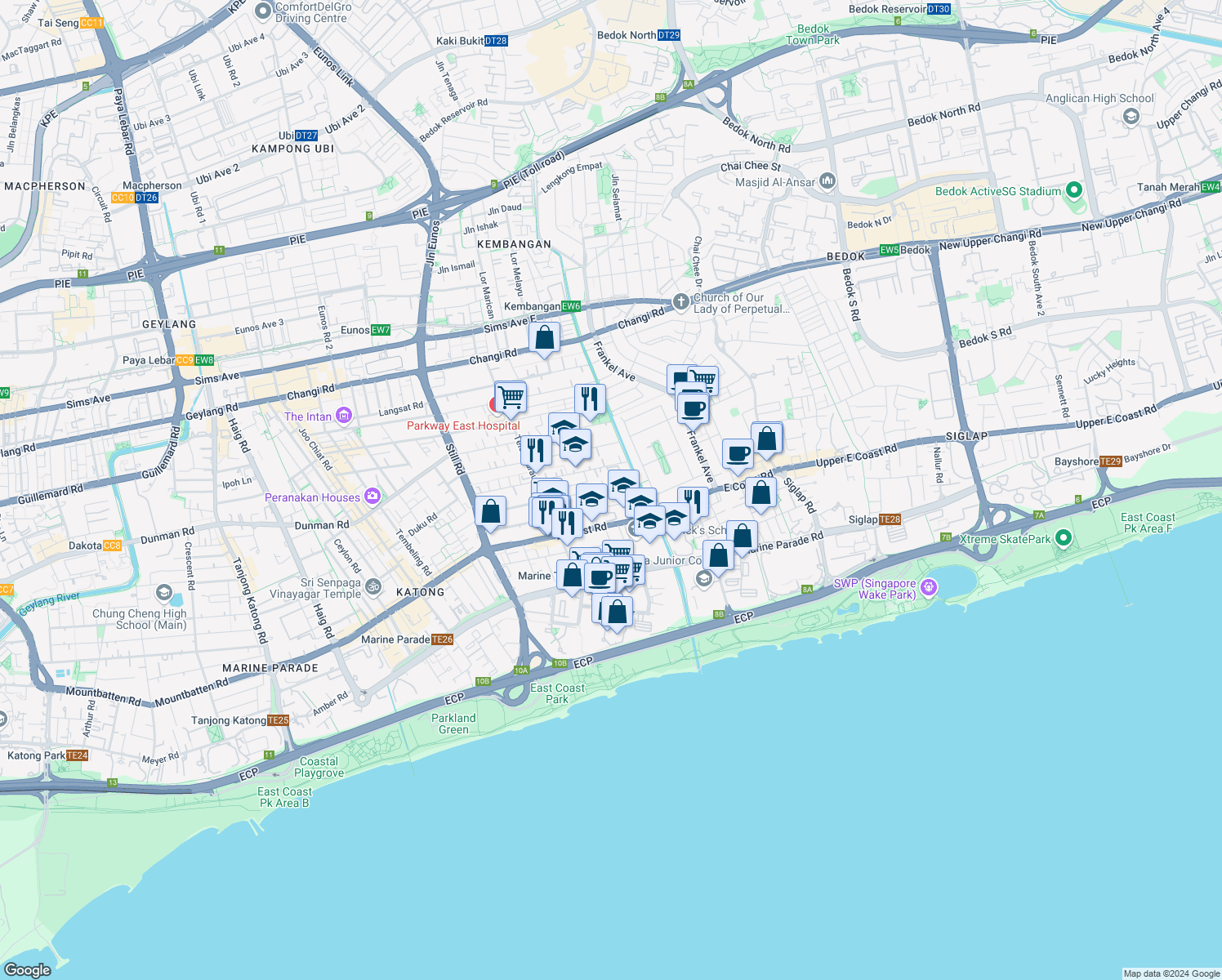Click the Ubi DT27 station label

coord(298,136)
